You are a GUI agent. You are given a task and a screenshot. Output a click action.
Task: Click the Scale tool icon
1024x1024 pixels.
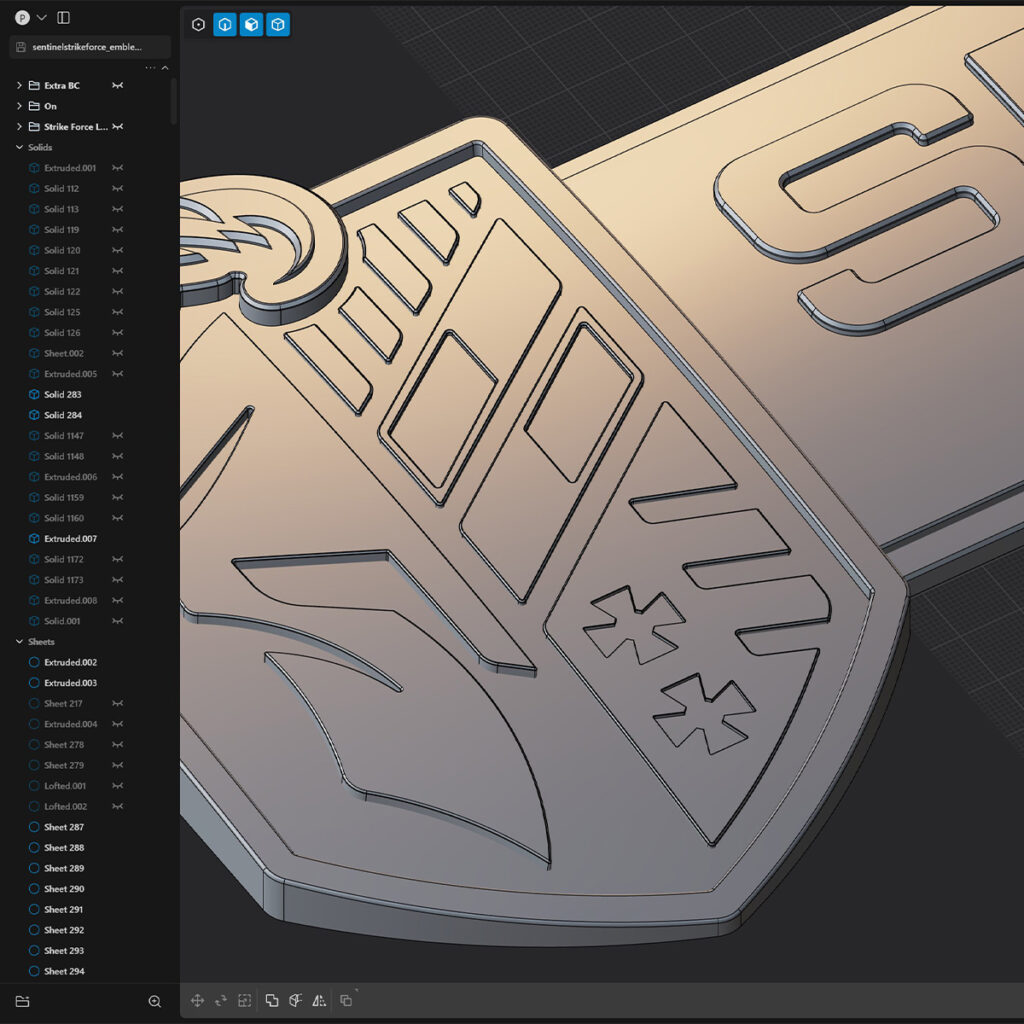[244, 1000]
